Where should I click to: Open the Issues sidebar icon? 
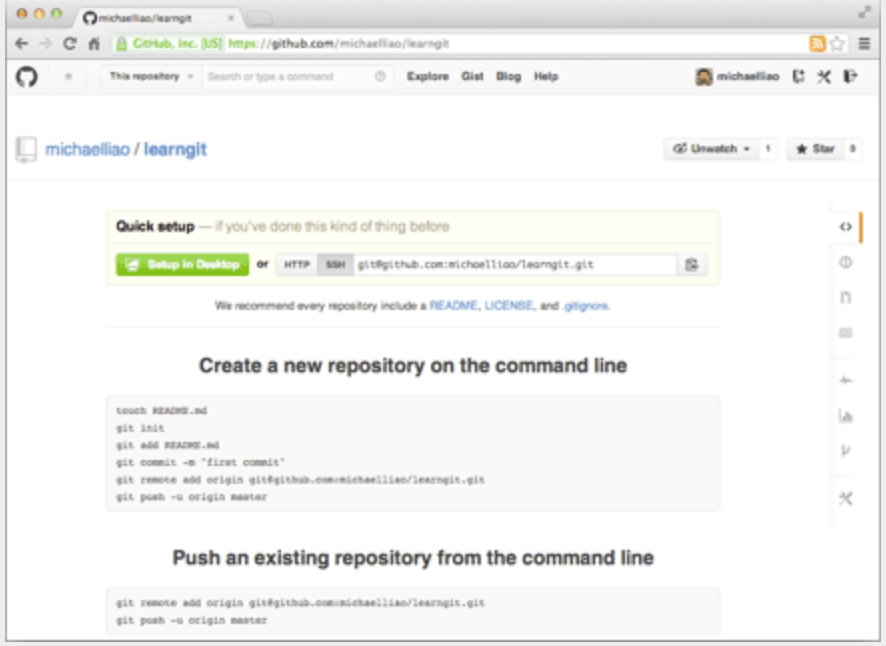845,262
